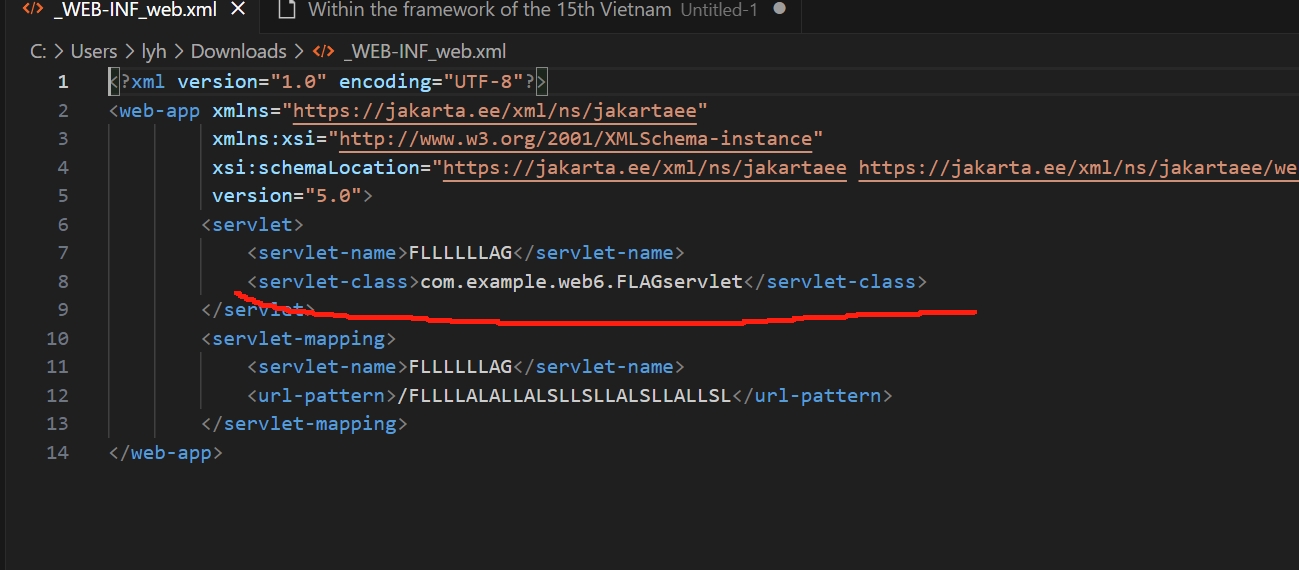Viewport: 1299px width, 570px height.
Task: Close the _WEB-INF_web.xml editor tab
Action: pos(237,11)
